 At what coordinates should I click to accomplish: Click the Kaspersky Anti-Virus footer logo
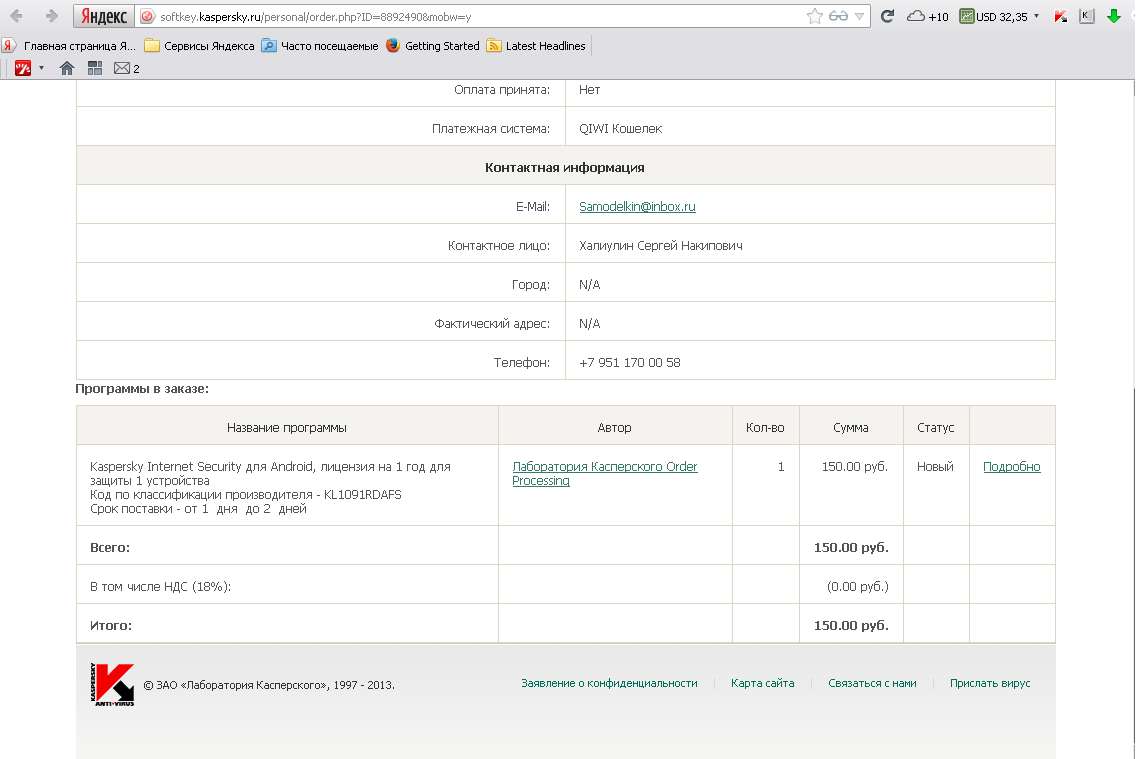click(112, 684)
